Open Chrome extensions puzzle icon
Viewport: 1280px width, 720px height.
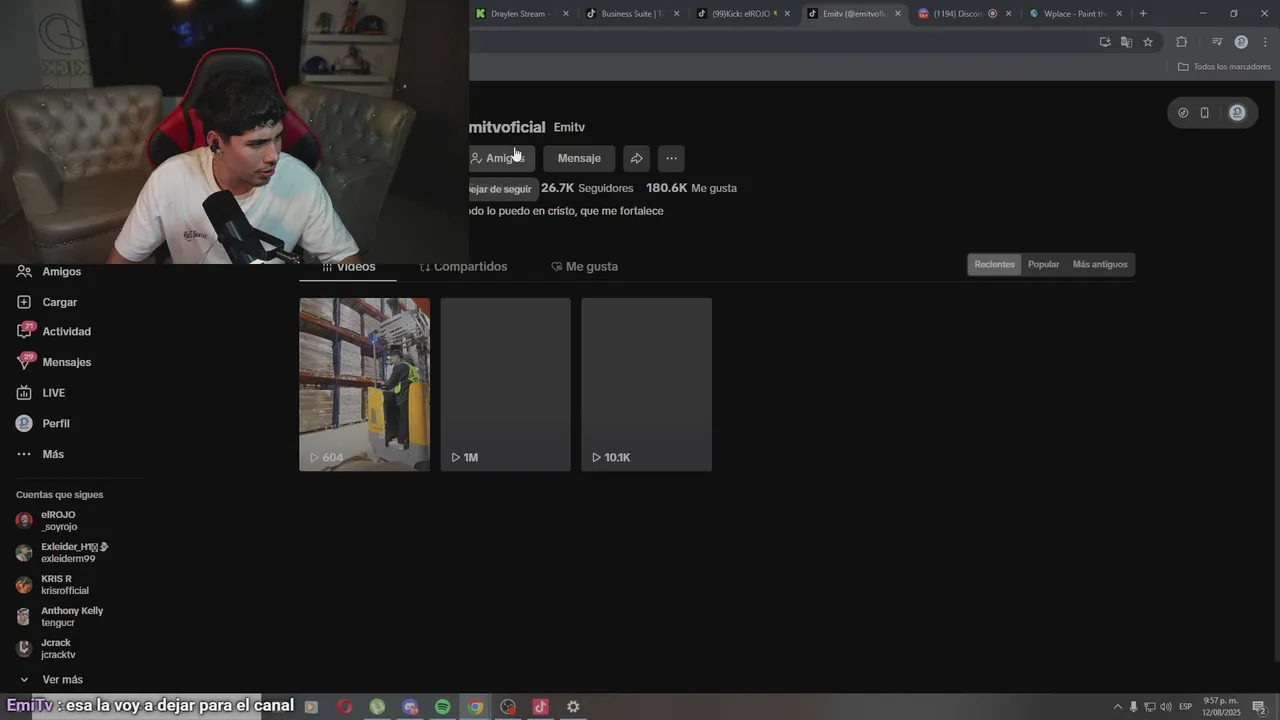click(x=1181, y=42)
